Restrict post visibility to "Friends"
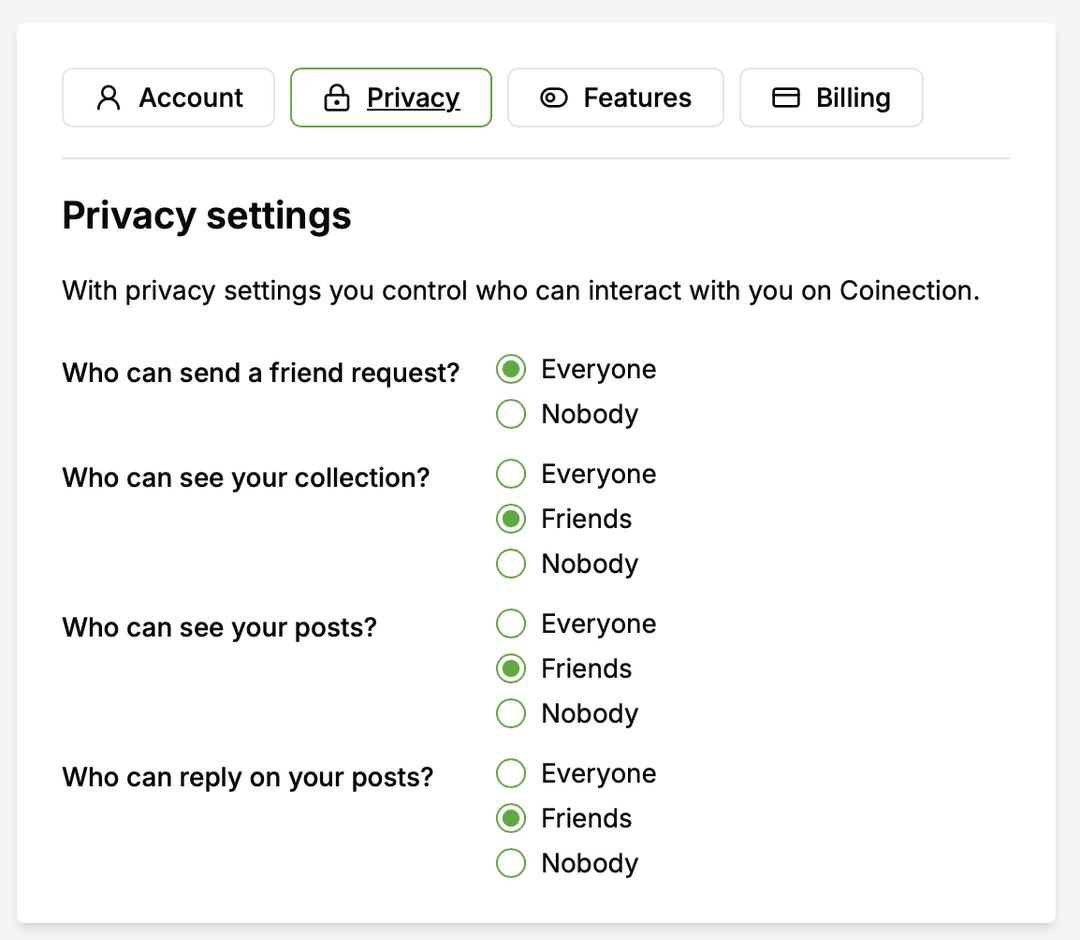Screen dimensions: 1080x940 point(511,668)
